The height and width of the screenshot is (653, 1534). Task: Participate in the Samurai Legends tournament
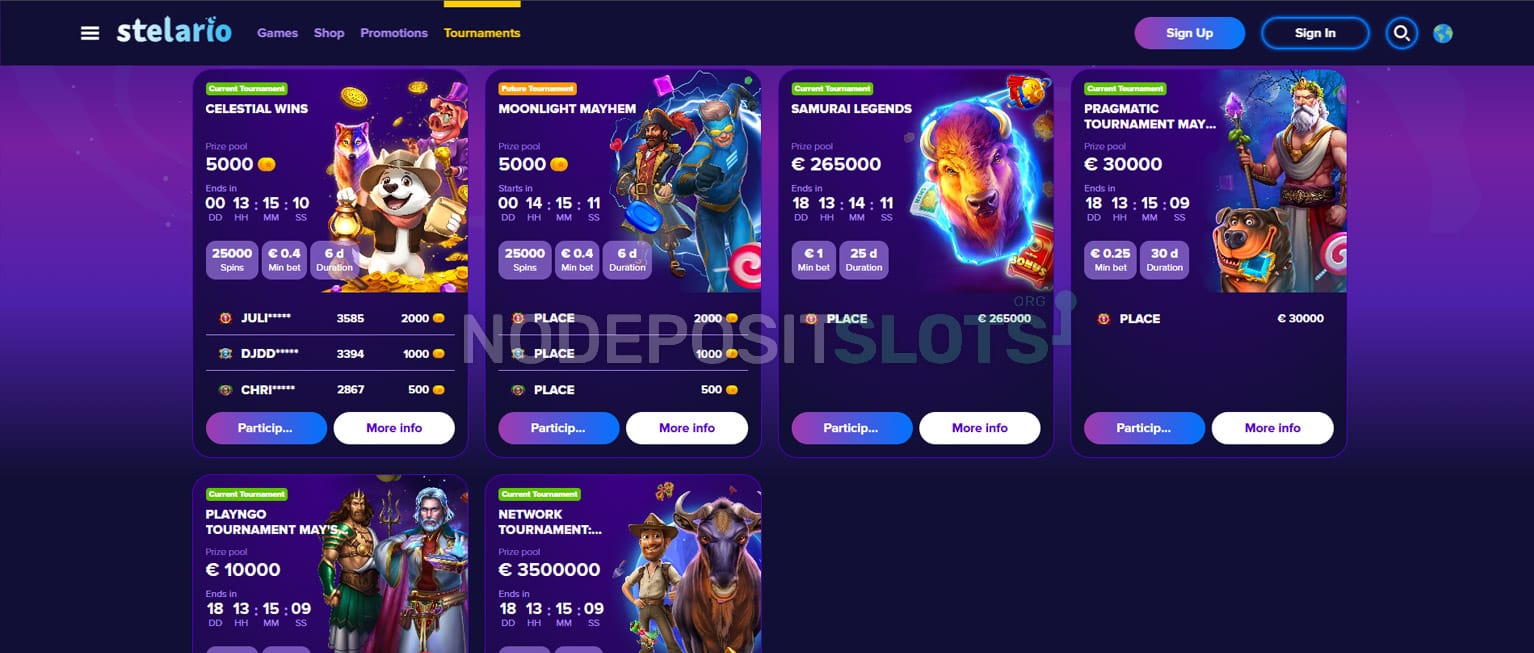tap(851, 428)
